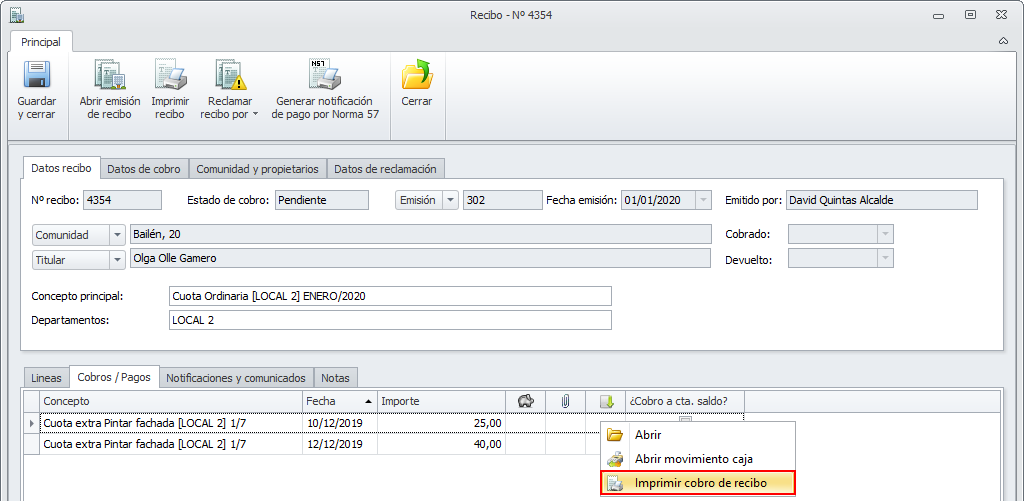1024x501 pixels.
Task: Open the Cobrado date dropdown
Action: tap(885, 234)
